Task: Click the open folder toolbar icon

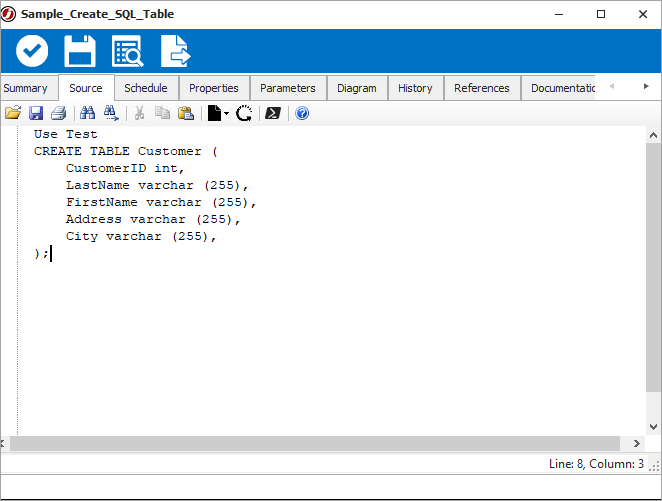Action: click(13, 113)
